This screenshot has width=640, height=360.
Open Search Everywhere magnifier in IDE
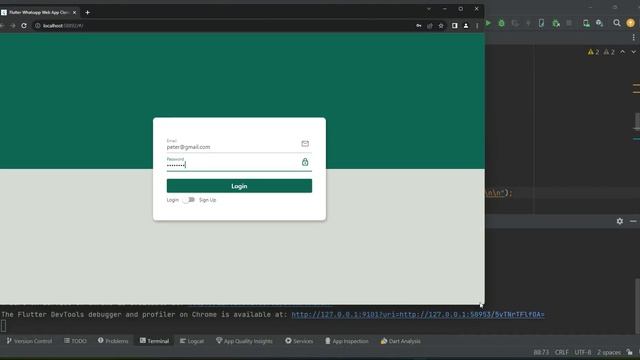tap(617, 23)
